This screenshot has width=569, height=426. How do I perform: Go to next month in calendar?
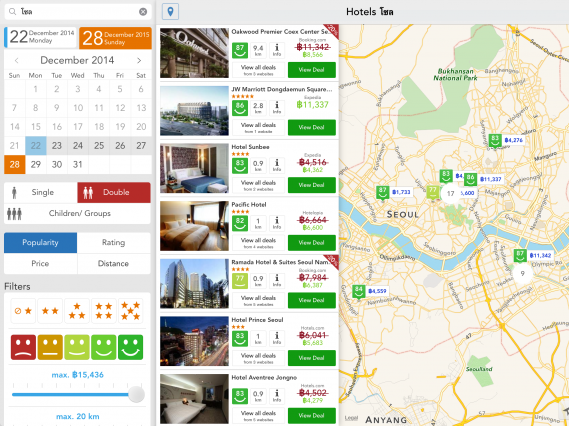pyautogui.click(x=139, y=60)
